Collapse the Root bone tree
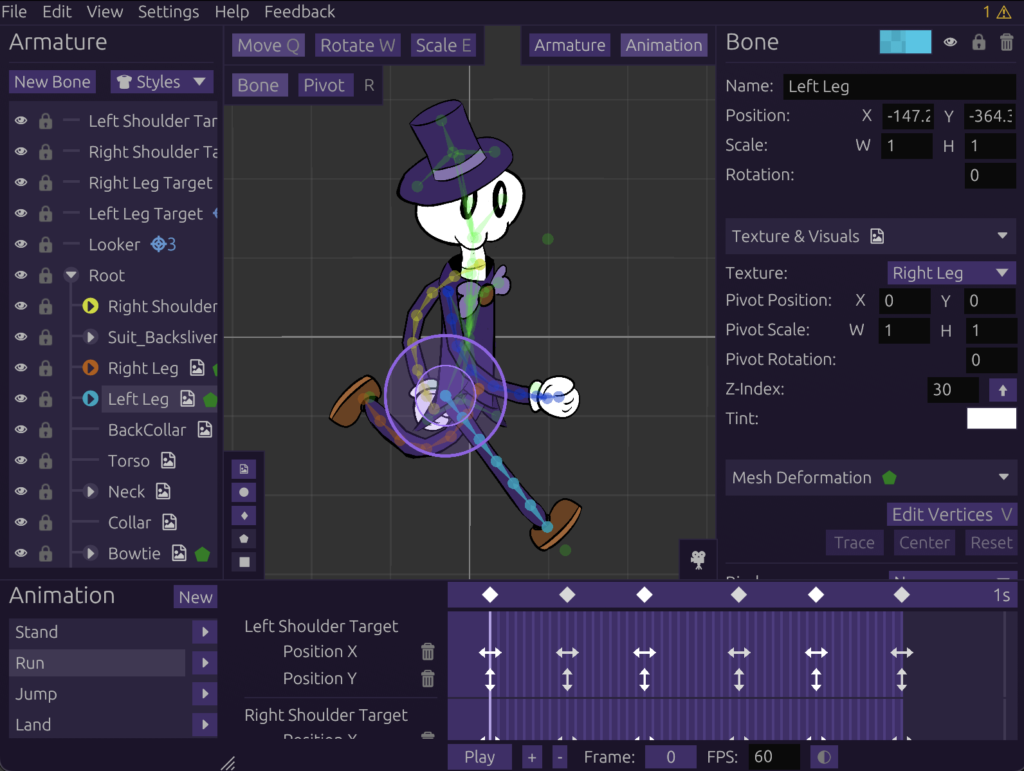The height and width of the screenshot is (771, 1024). 71,275
